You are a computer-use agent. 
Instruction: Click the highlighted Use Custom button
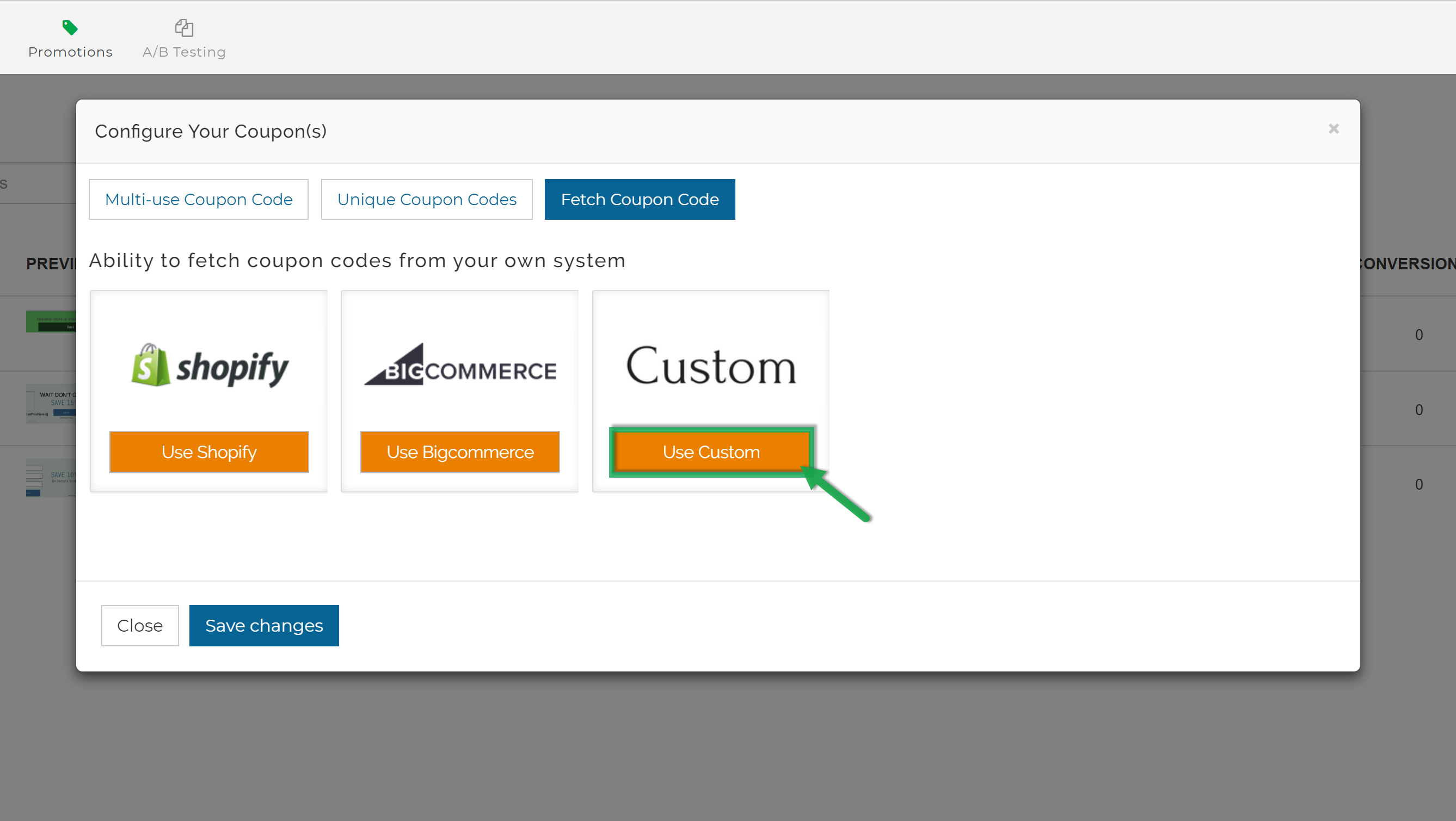710,452
